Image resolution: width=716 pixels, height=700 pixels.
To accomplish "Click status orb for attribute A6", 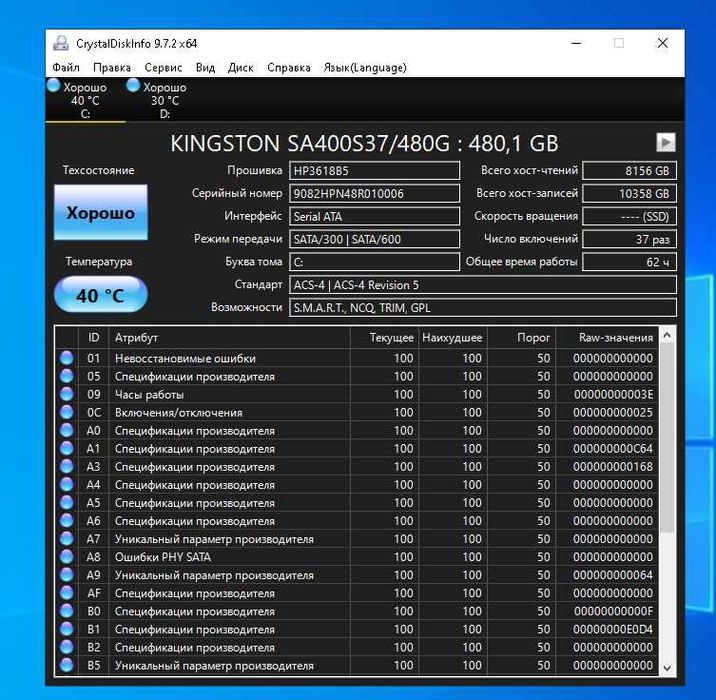I will point(67,521).
